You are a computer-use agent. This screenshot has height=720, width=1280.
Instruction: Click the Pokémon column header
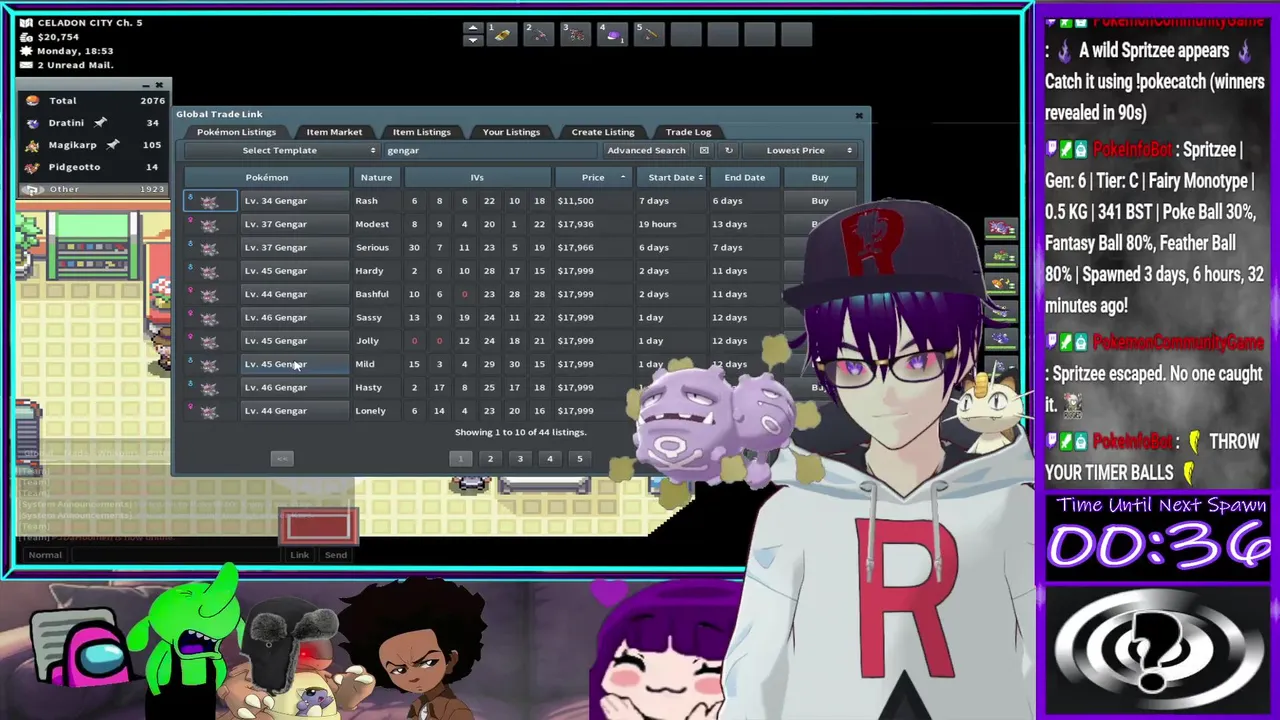point(267,177)
